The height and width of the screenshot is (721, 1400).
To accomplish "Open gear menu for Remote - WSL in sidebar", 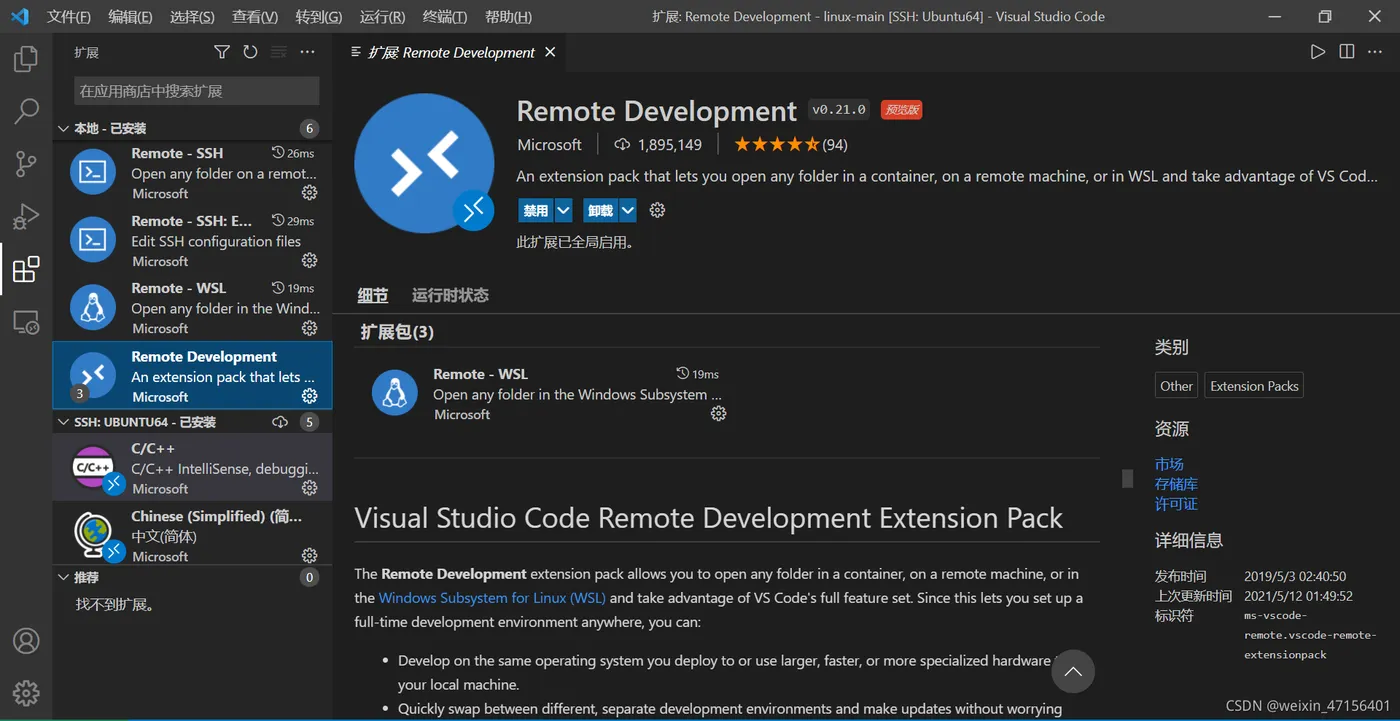I will click(x=310, y=328).
